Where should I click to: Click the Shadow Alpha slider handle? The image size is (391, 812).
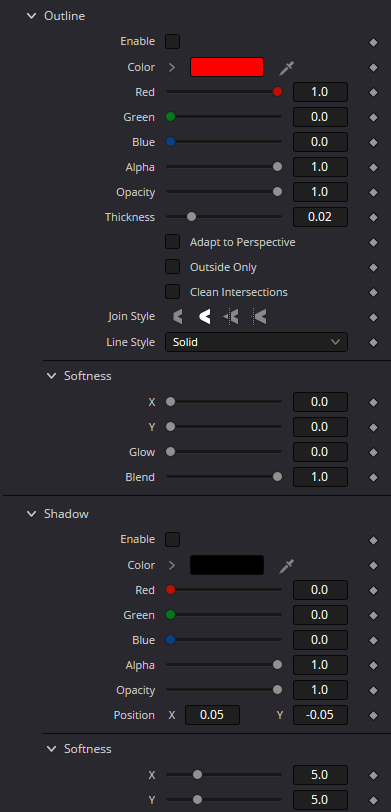278,664
